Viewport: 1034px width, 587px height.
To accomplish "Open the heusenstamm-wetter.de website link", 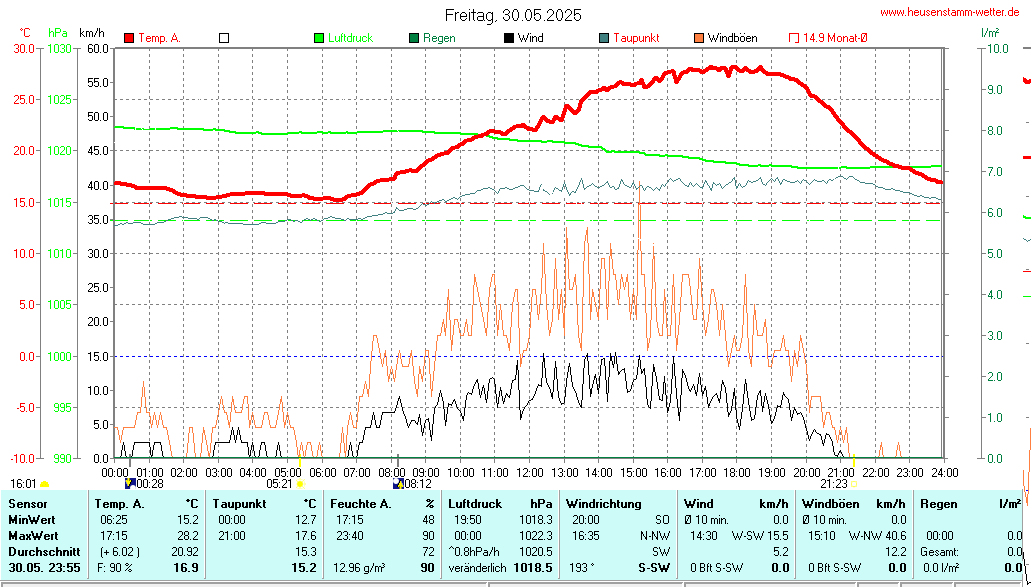I will tap(950, 12).
